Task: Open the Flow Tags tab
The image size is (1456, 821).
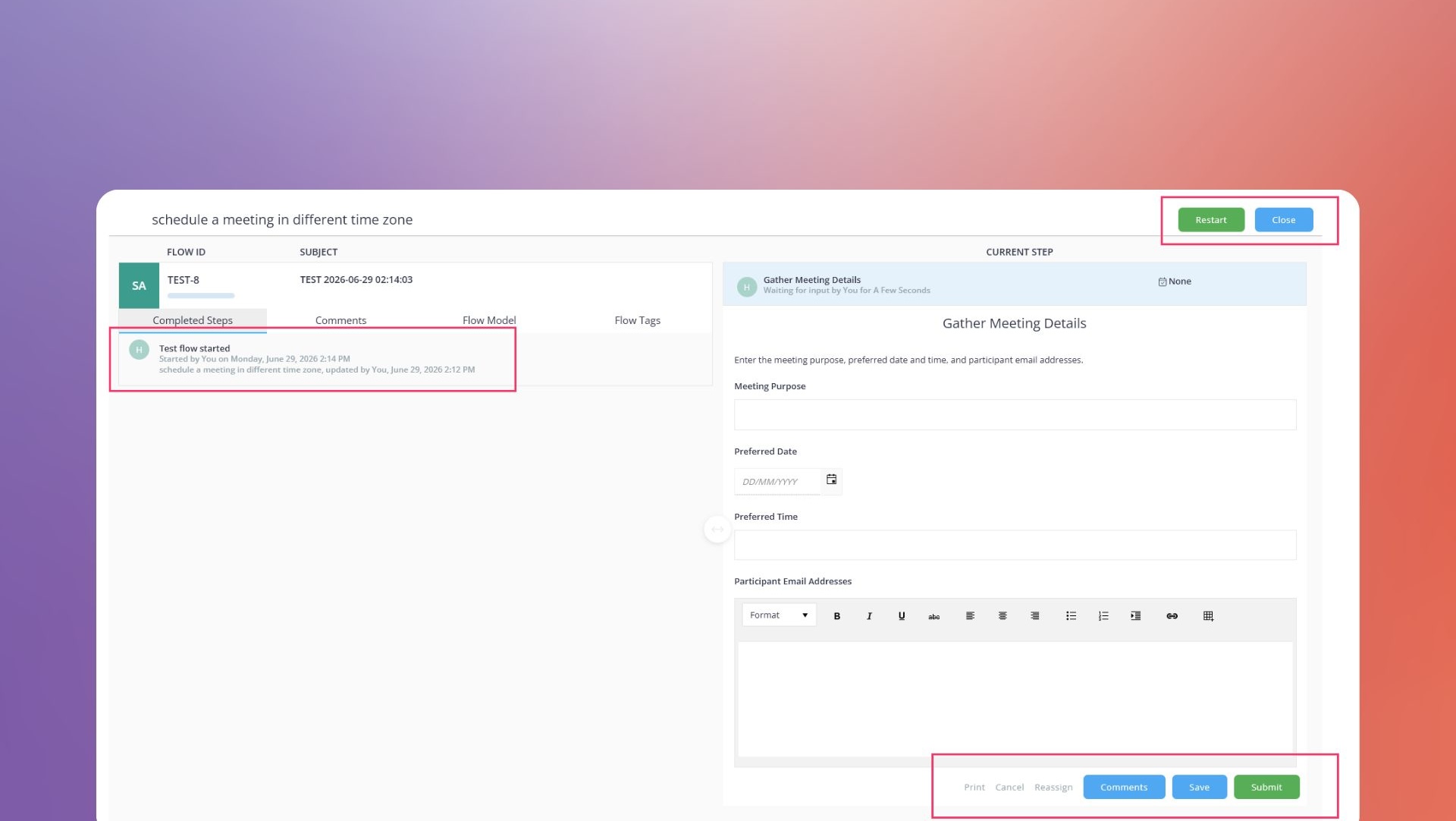Action: (637, 320)
